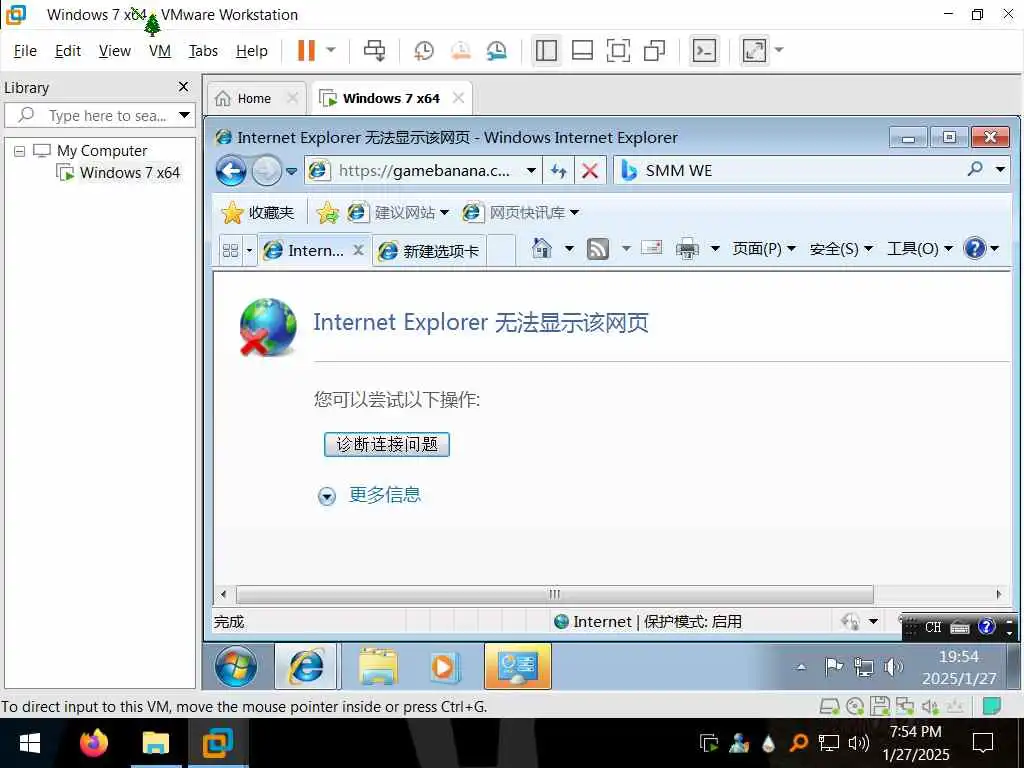1024x768 pixels.
Task: Click the Win7 Action Center flag icon
Action: pyautogui.click(x=834, y=667)
